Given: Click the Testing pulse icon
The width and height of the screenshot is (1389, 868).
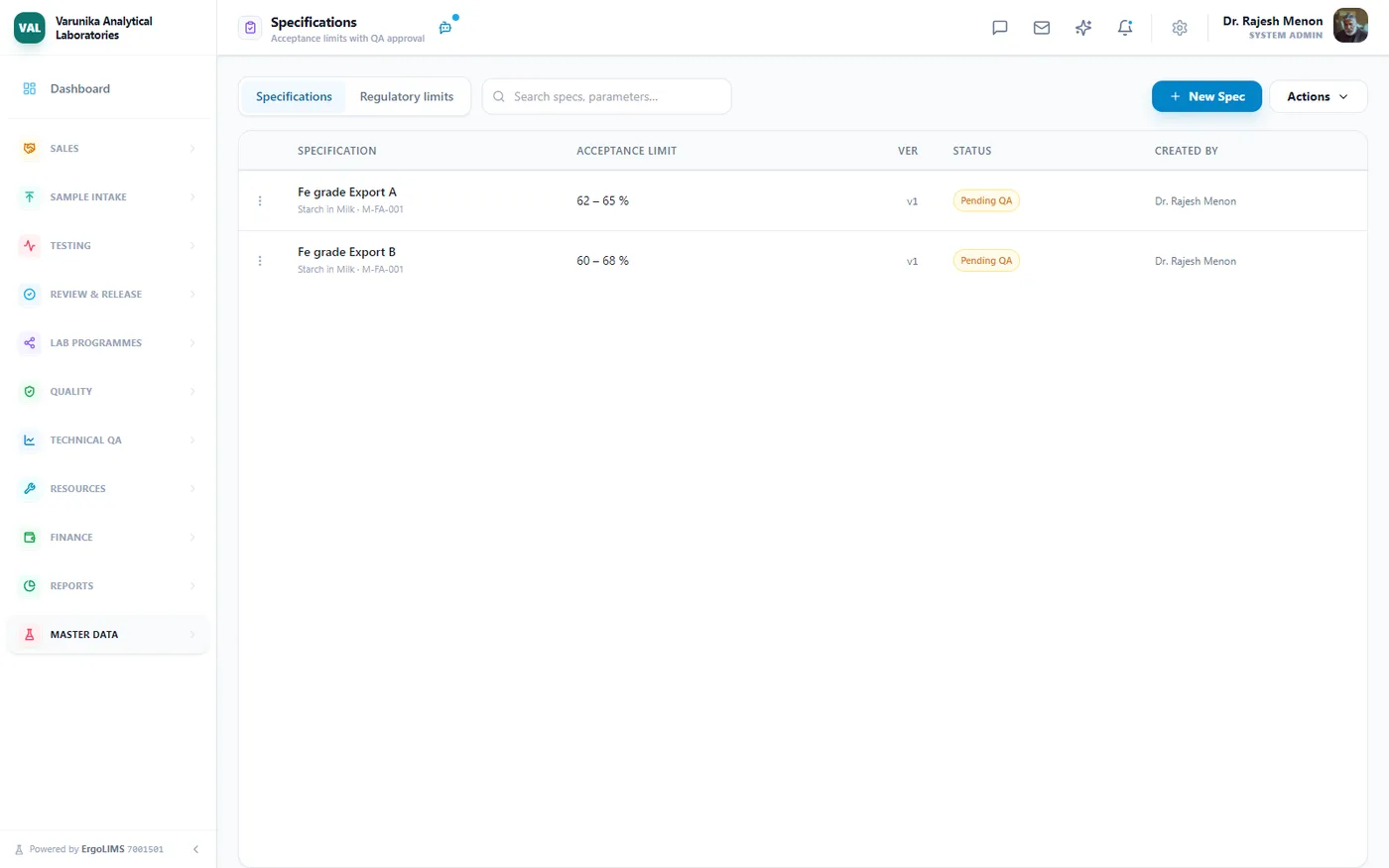Looking at the screenshot, I should click(30, 246).
